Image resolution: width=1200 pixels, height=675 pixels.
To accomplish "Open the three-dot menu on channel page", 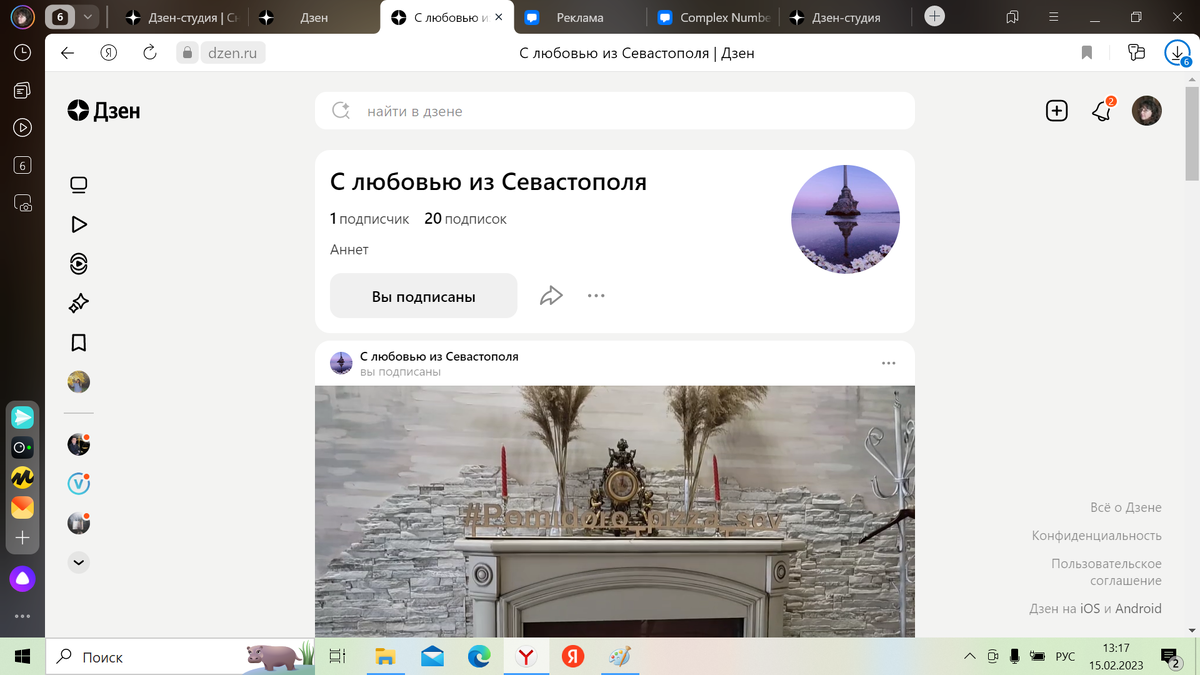I will click(x=596, y=295).
